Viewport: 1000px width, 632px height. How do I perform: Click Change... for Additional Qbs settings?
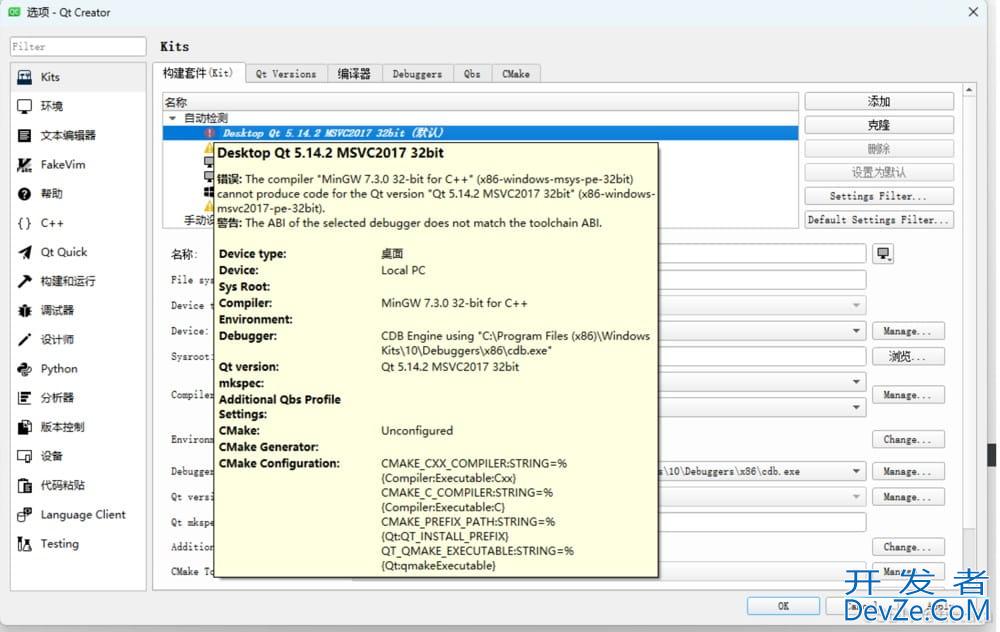908,547
